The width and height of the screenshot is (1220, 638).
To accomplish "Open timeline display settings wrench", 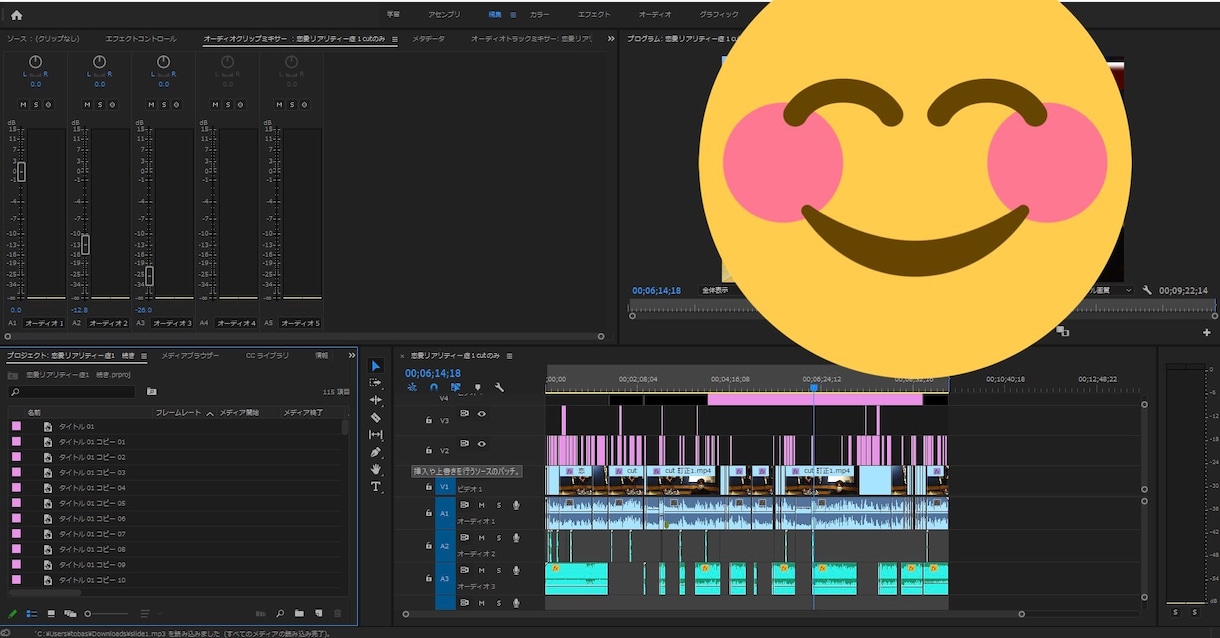I will (x=499, y=387).
